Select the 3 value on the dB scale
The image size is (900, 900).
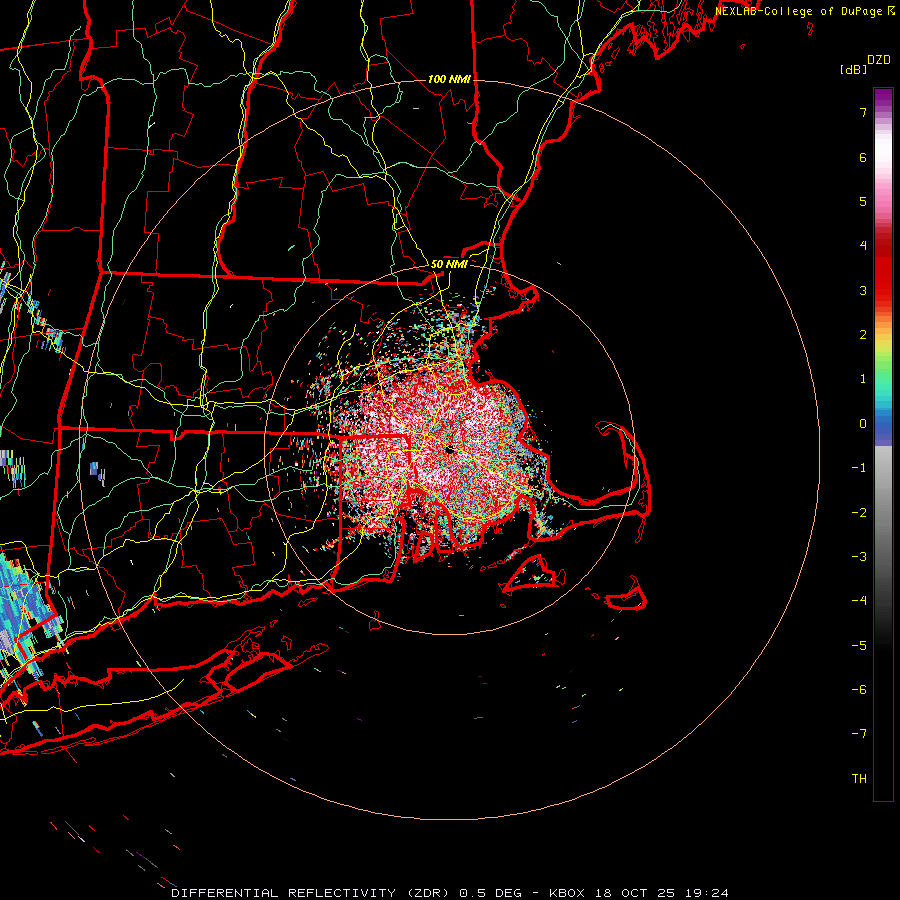click(863, 290)
